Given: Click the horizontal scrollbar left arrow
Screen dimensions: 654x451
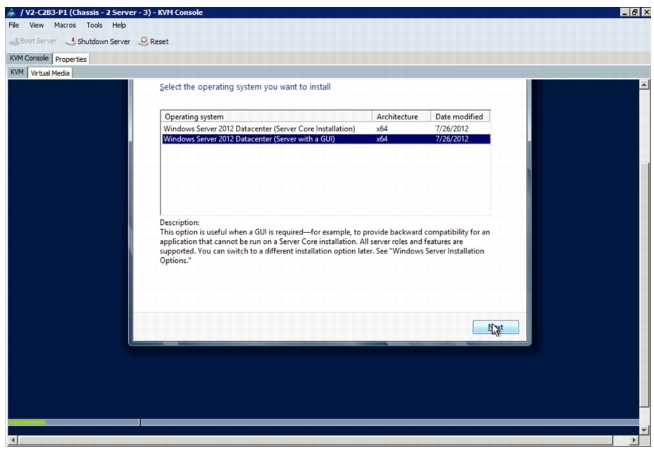Looking at the screenshot, I should [x=13, y=440].
